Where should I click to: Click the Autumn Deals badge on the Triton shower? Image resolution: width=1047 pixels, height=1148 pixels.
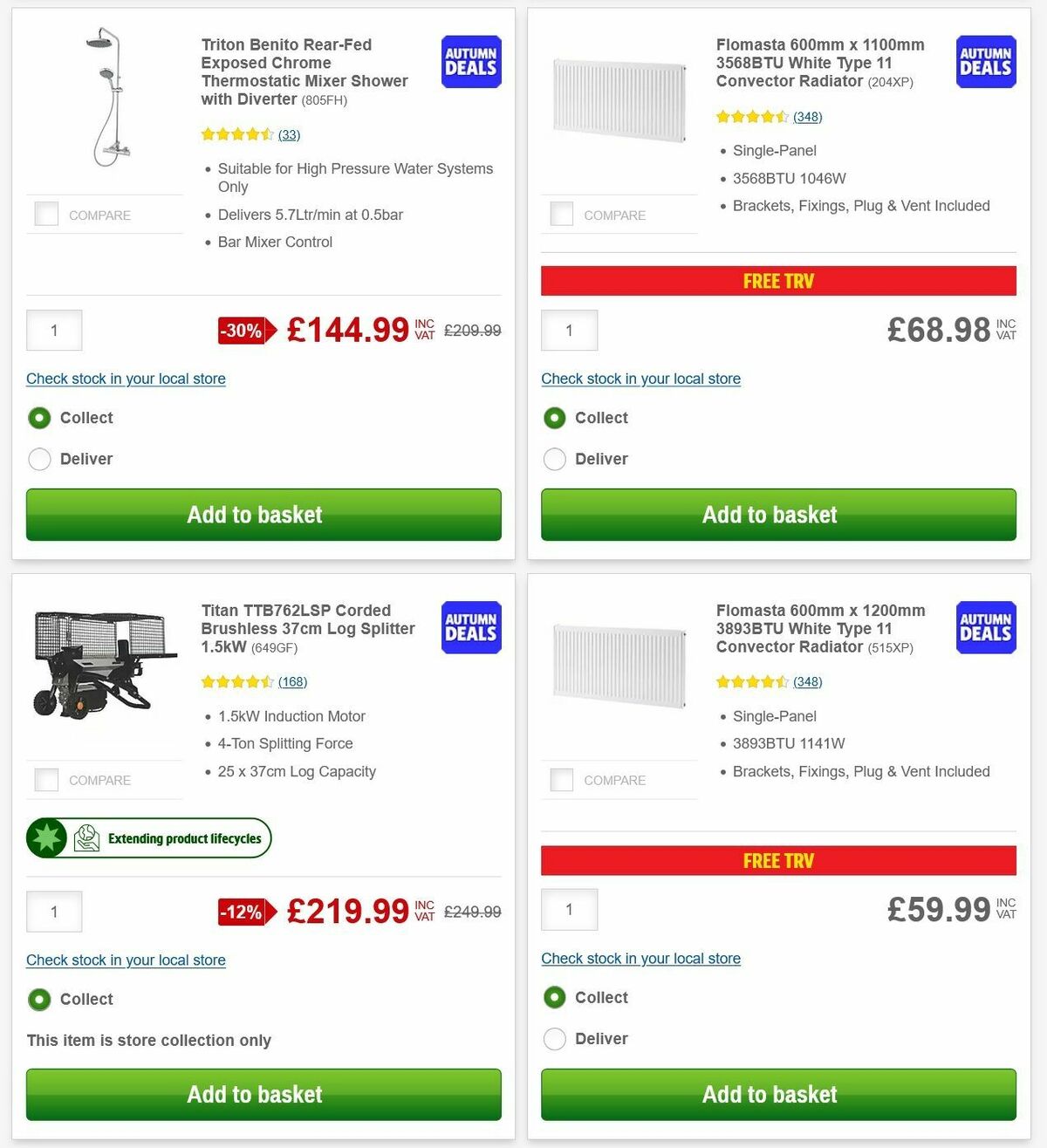coord(470,61)
